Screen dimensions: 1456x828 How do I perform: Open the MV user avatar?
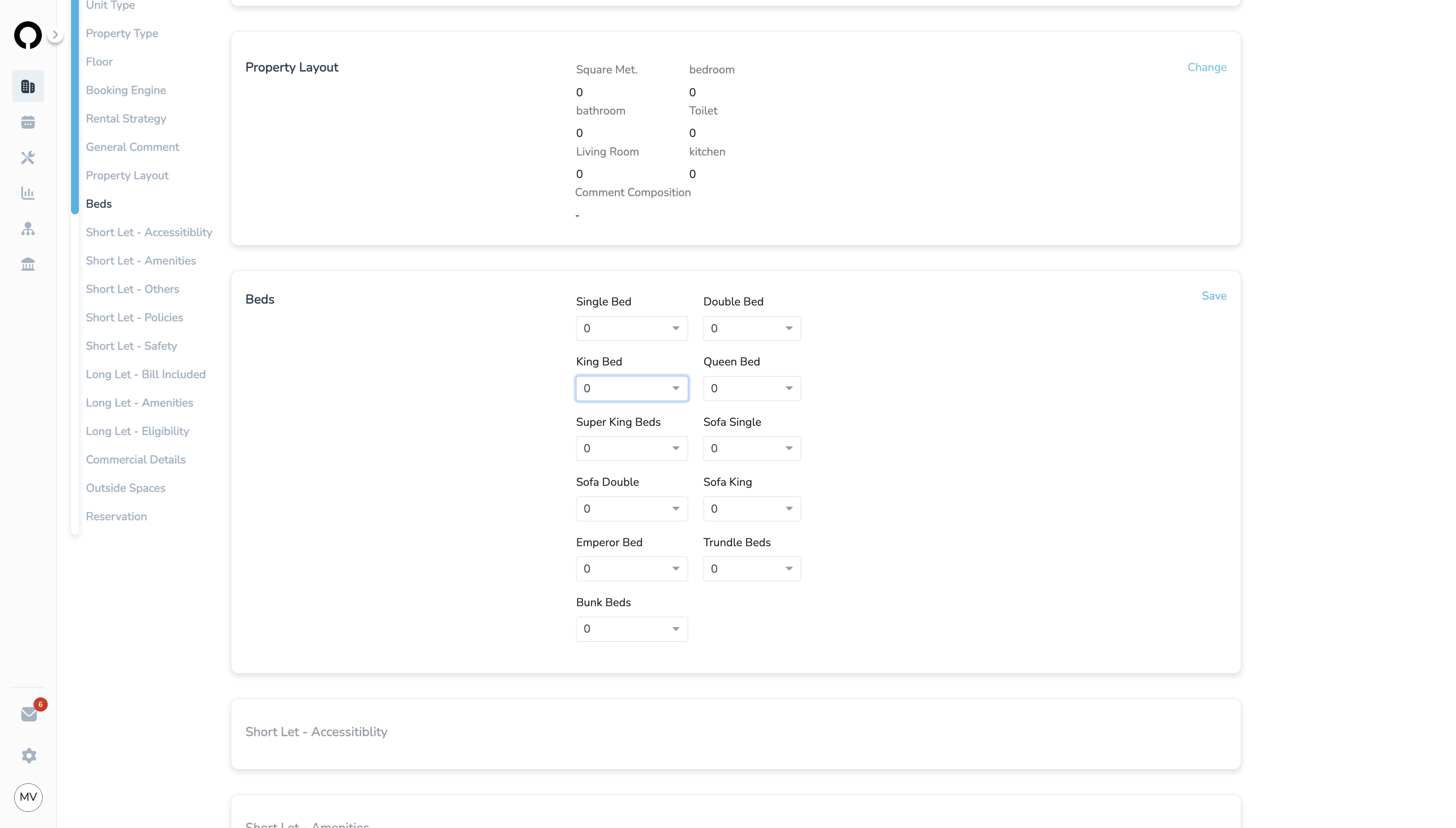click(x=28, y=797)
